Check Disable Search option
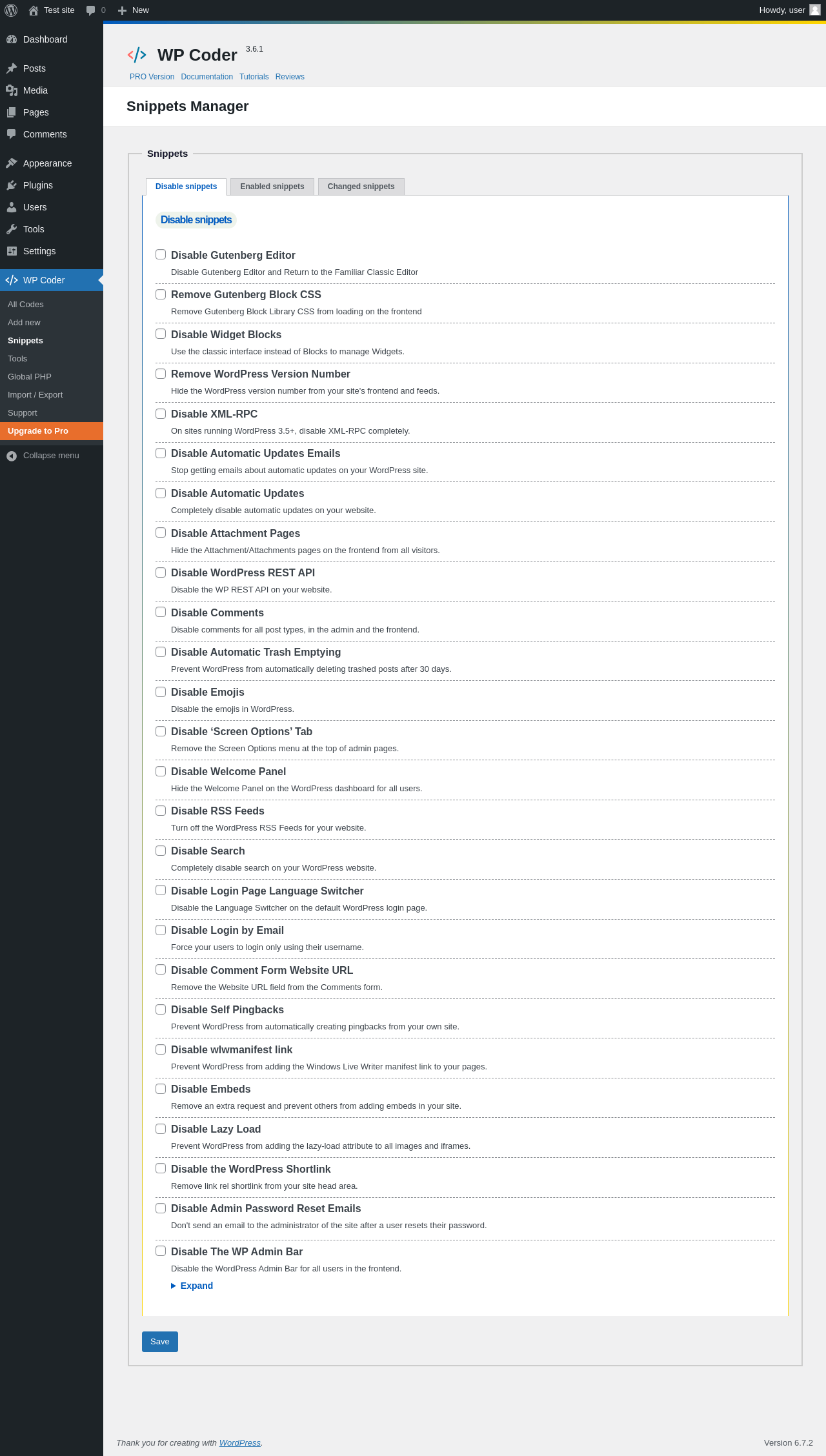The image size is (826, 1456). [x=161, y=851]
